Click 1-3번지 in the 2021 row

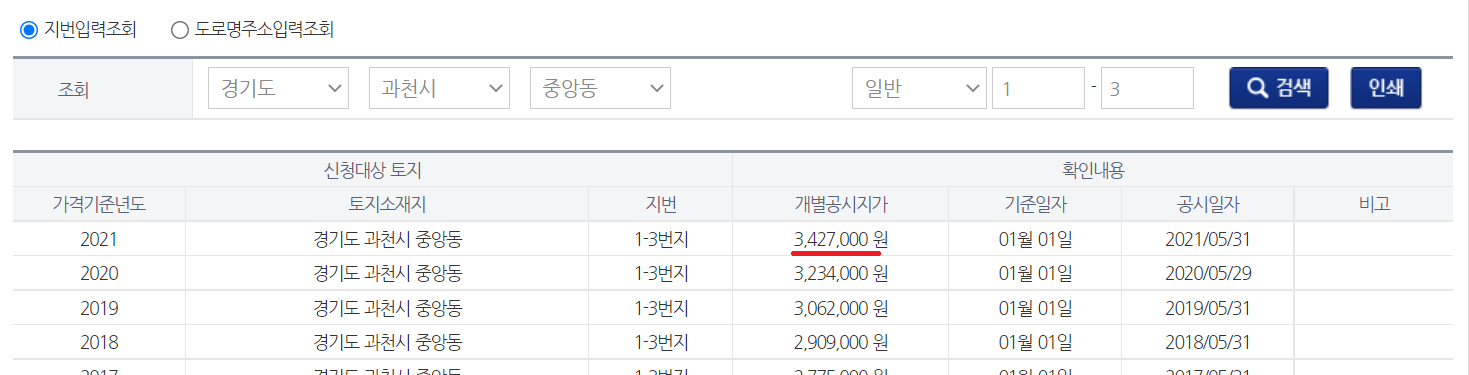661,240
